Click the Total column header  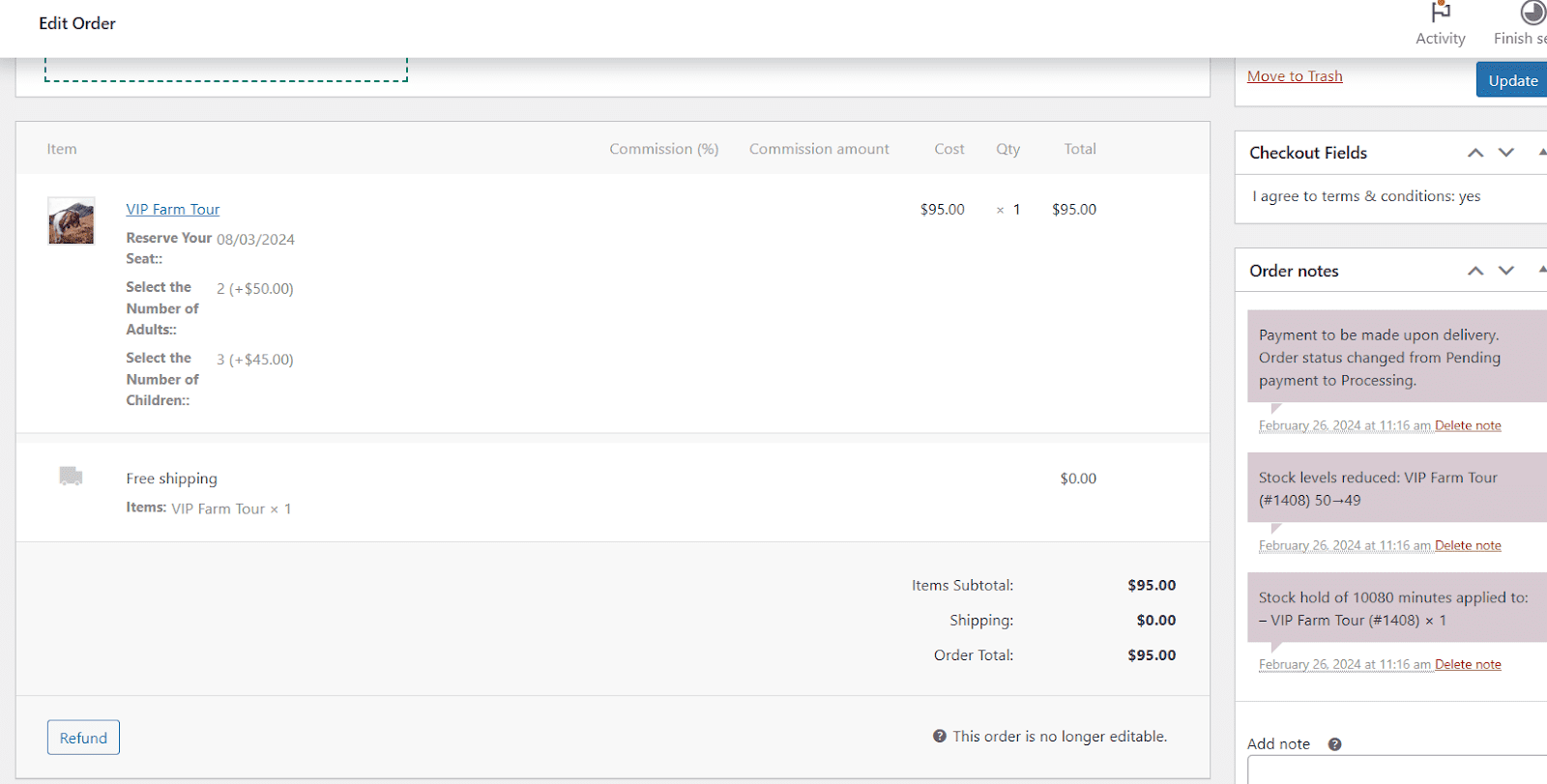(1080, 149)
